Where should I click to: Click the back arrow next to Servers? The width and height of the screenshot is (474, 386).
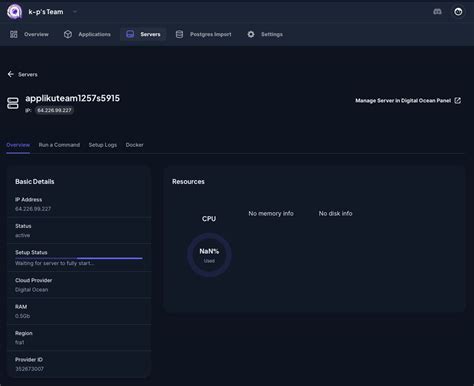11,74
